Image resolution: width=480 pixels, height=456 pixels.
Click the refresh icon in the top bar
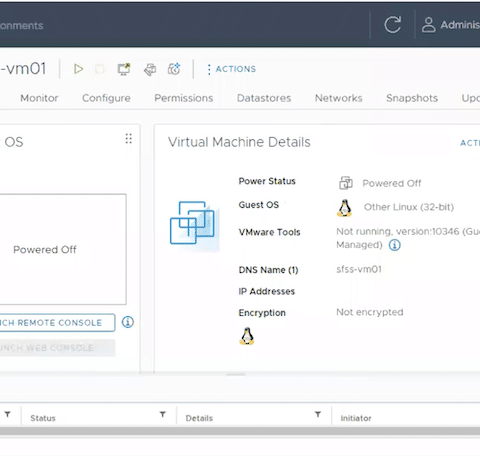pyautogui.click(x=392, y=25)
